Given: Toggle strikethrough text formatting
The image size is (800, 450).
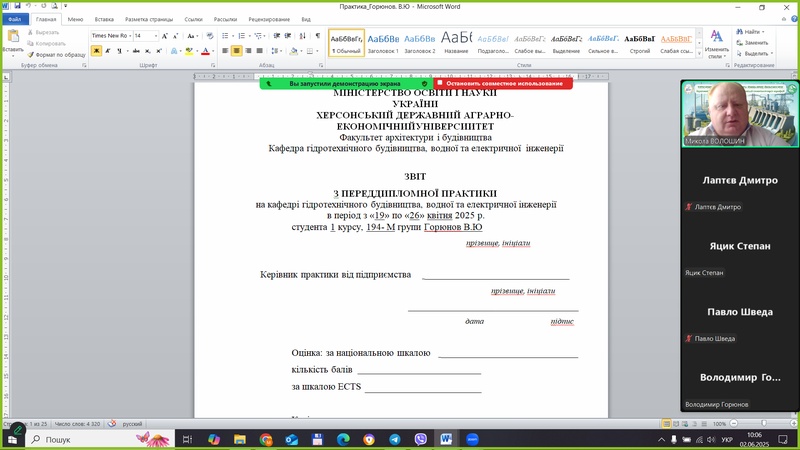Looking at the screenshot, I should pyautogui.click(x=136, y=51).
